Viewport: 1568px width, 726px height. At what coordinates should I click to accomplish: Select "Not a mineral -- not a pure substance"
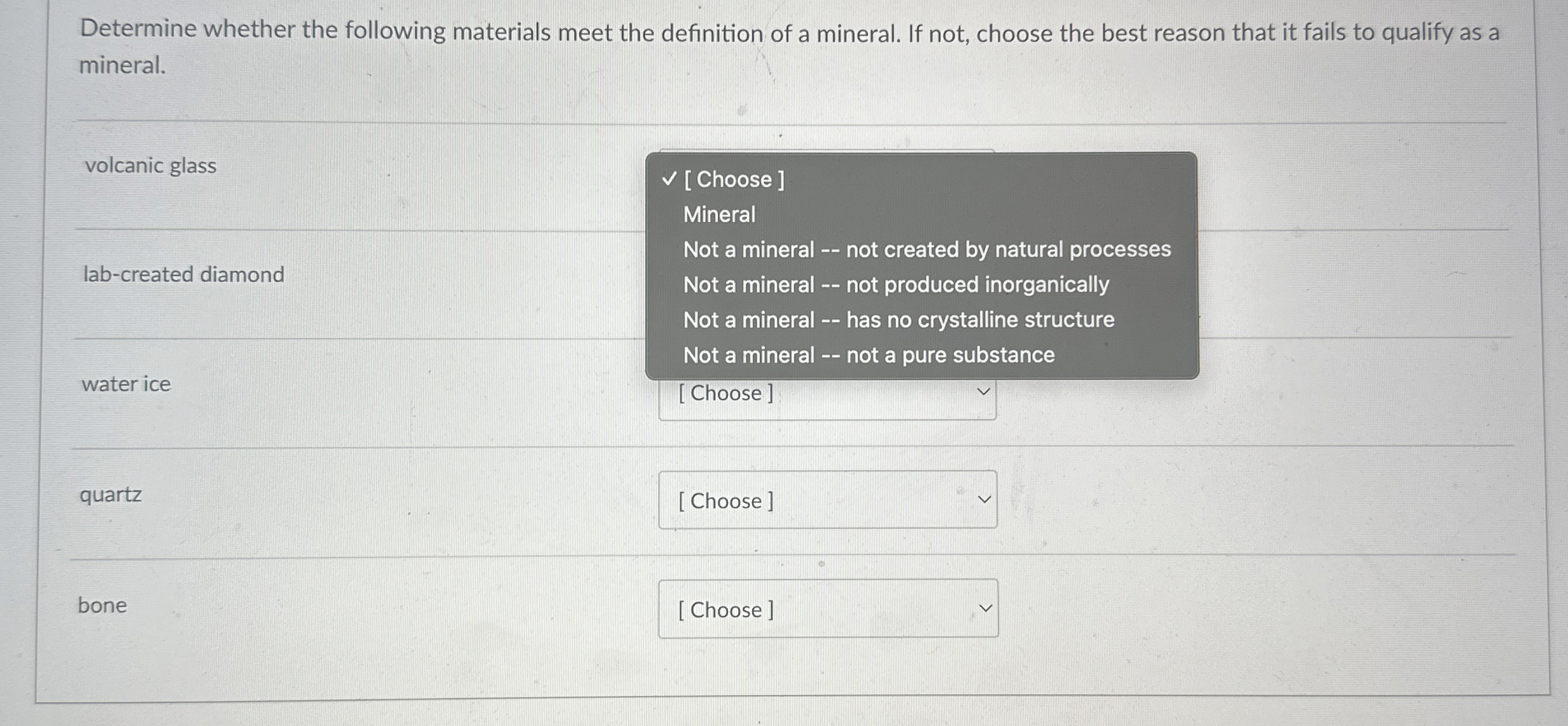tap(868, 355)
